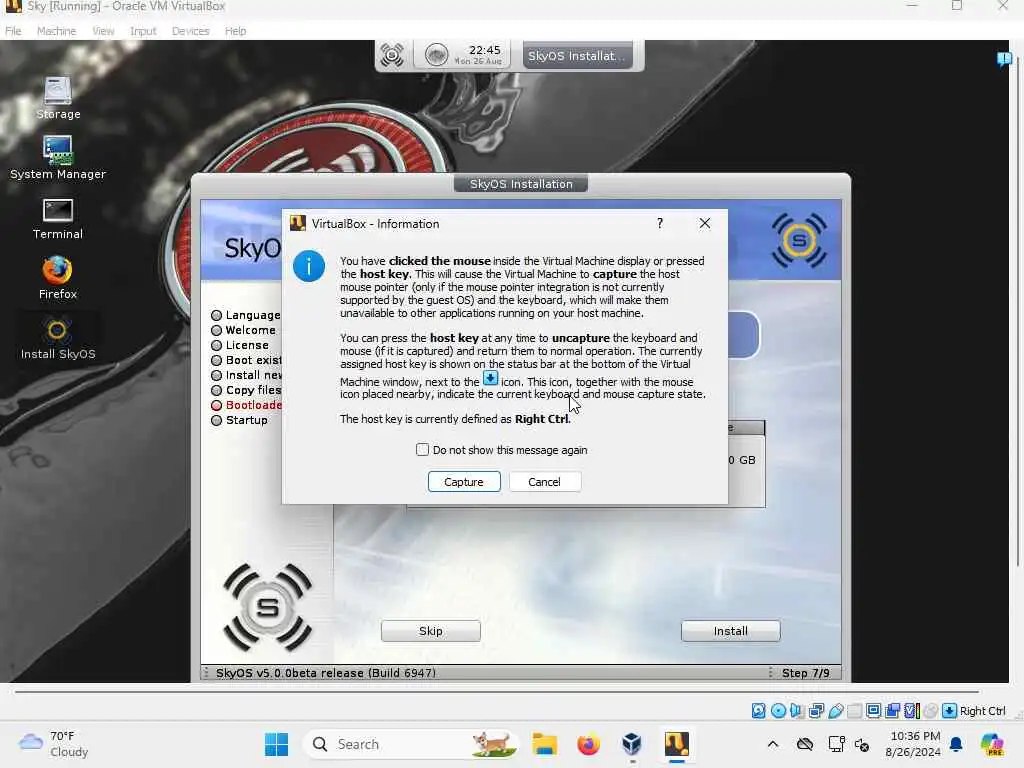Click the 'Right Ctrl' host key label
This screenshot has width=1024, height=768.
click(x=983, y=711)
